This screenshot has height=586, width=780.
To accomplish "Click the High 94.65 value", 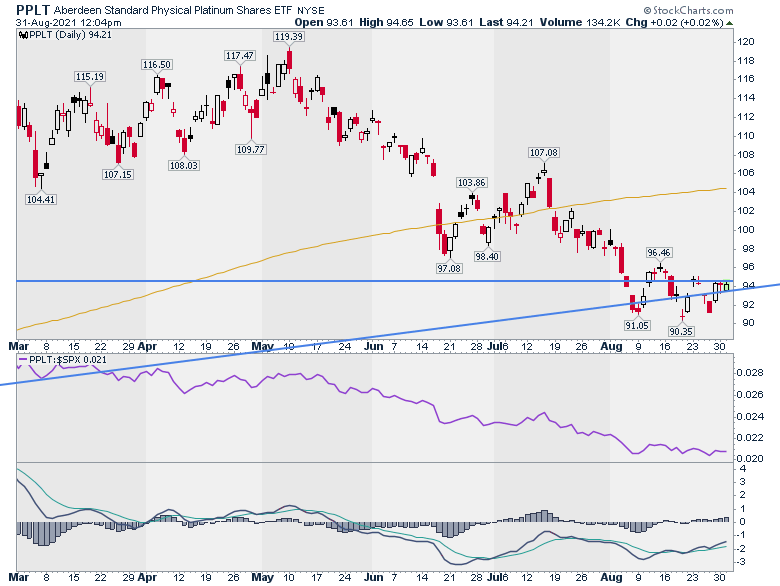I will [x=386, y=22].
